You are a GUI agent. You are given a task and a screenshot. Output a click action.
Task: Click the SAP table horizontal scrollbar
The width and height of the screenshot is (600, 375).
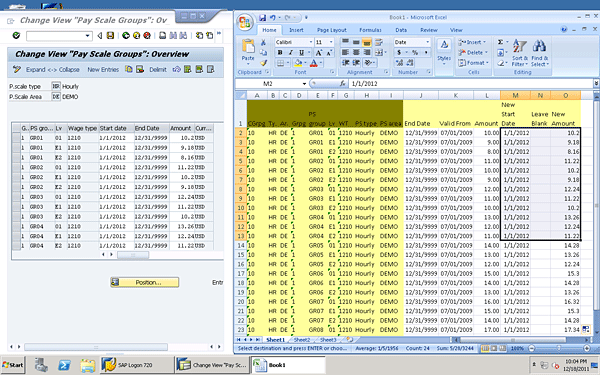point(133,254)
